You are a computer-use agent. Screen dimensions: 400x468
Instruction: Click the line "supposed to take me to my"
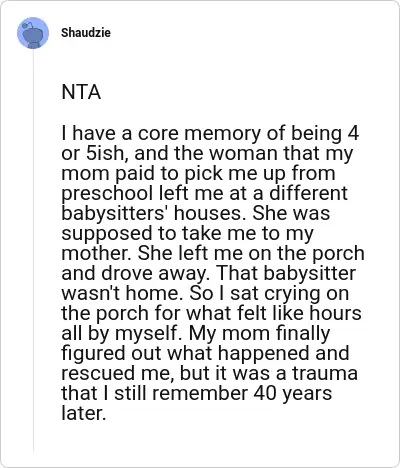tap(187, 233)
